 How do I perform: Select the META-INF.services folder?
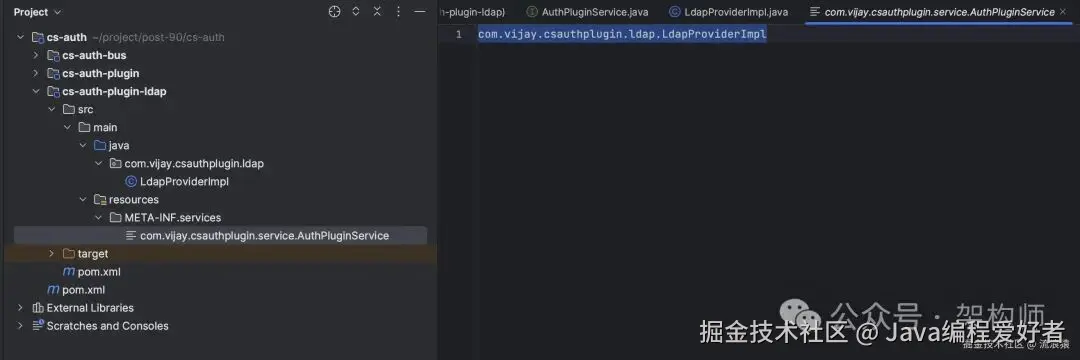(173, 218)
